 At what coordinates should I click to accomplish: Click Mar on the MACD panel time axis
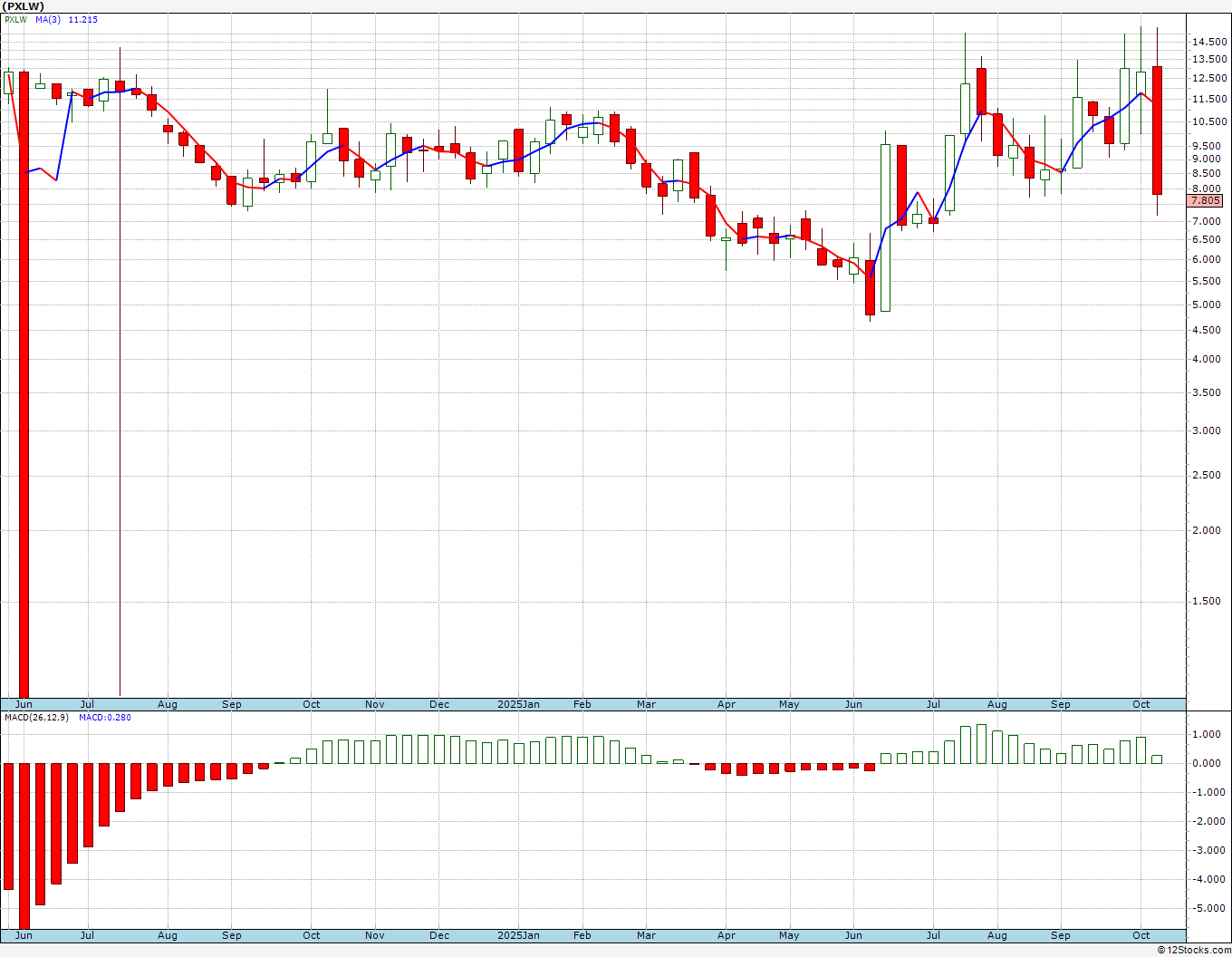(x=646, y=935)
